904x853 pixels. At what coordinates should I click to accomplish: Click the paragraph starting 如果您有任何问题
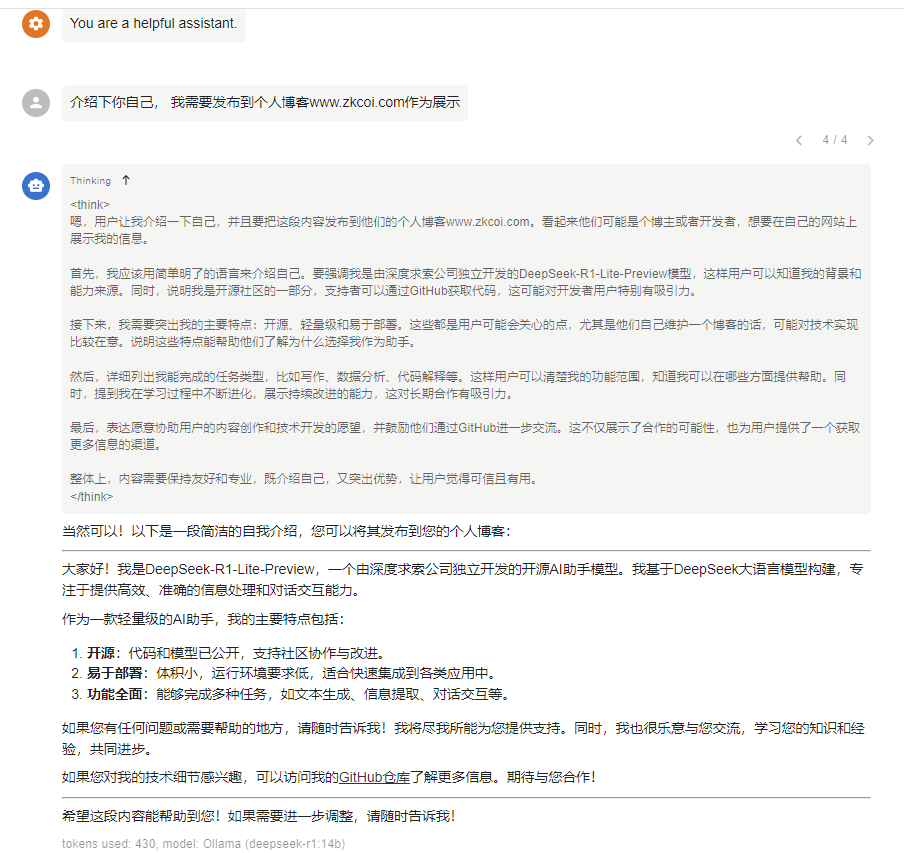click(x=464, y=738)
